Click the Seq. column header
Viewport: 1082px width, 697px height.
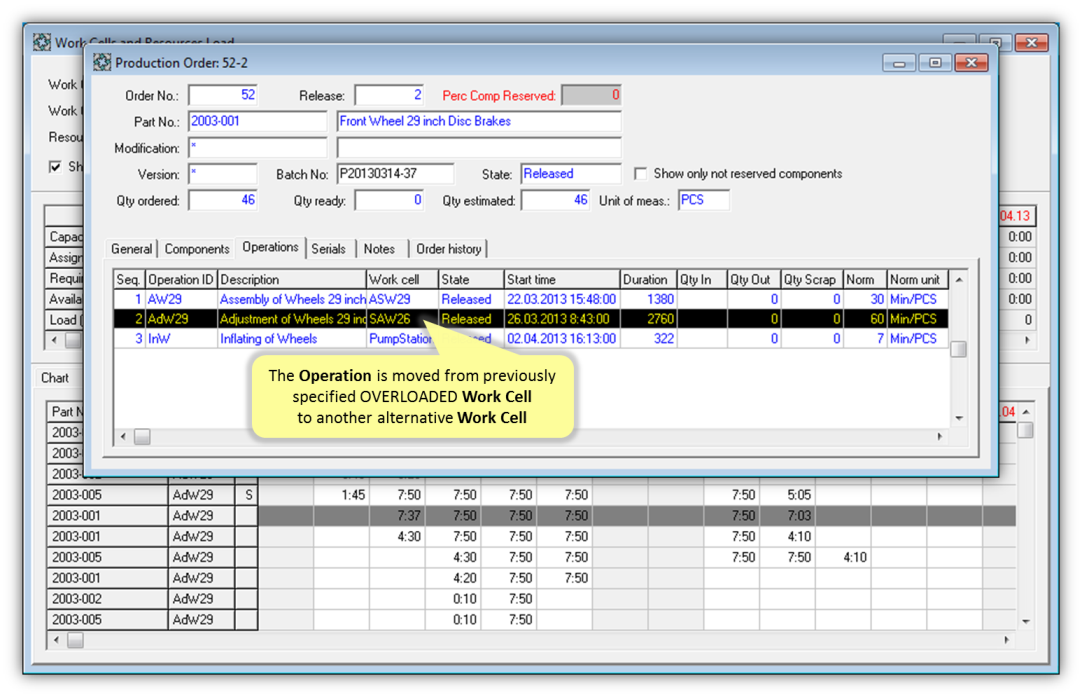pos(129,279)
